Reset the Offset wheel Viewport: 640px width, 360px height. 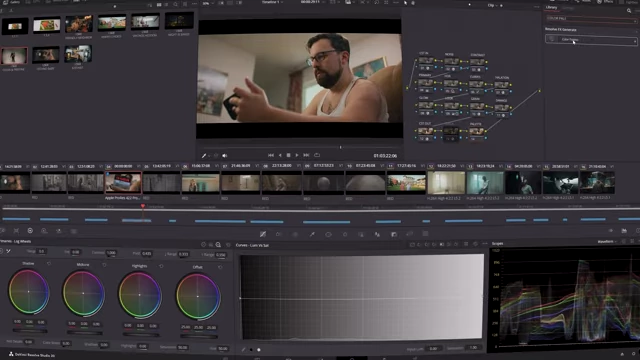220,267
